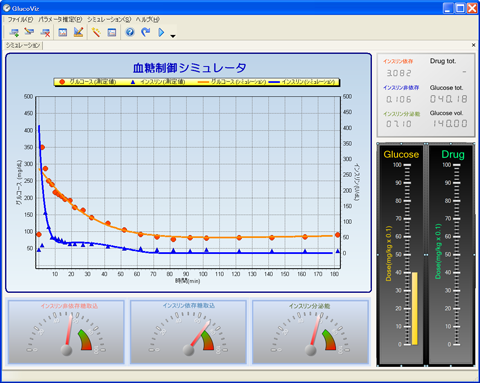Open the ヘルプ(H) menu
Screen dimensions: 480x383
pyautogui.click(x=147, y=19)
